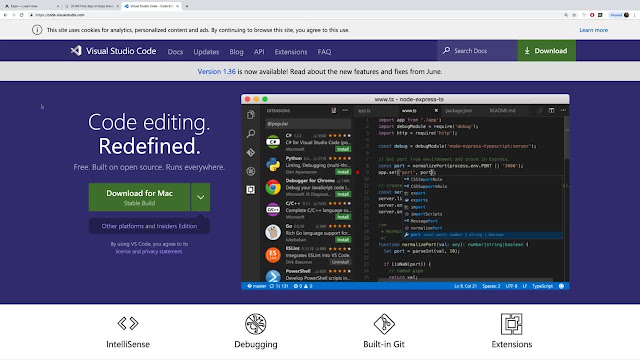Click the info icon in the cookie banner

(x=37, y=30)
